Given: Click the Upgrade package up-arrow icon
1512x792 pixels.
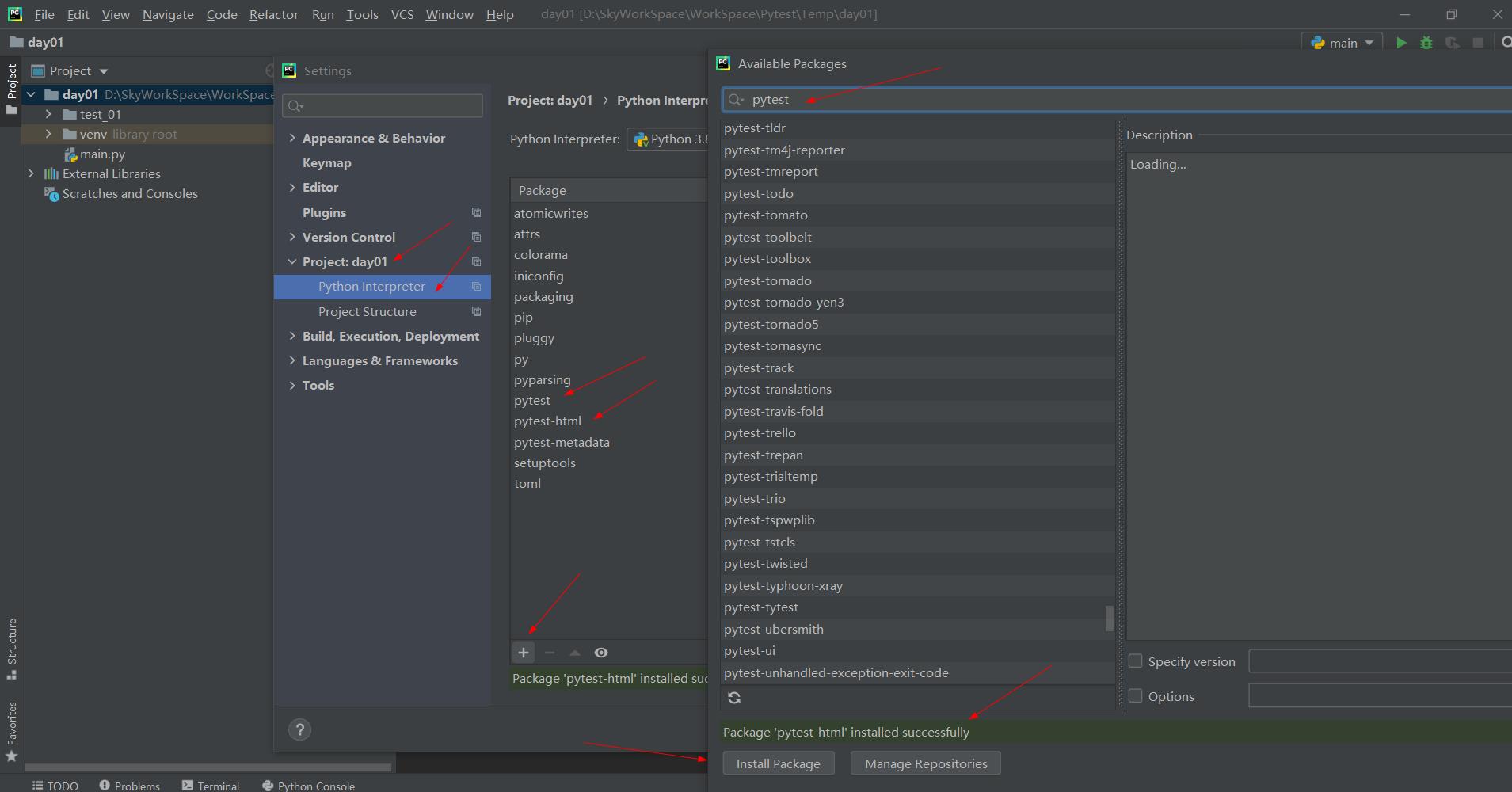Looking at the screenshot, I should (575, 653).
